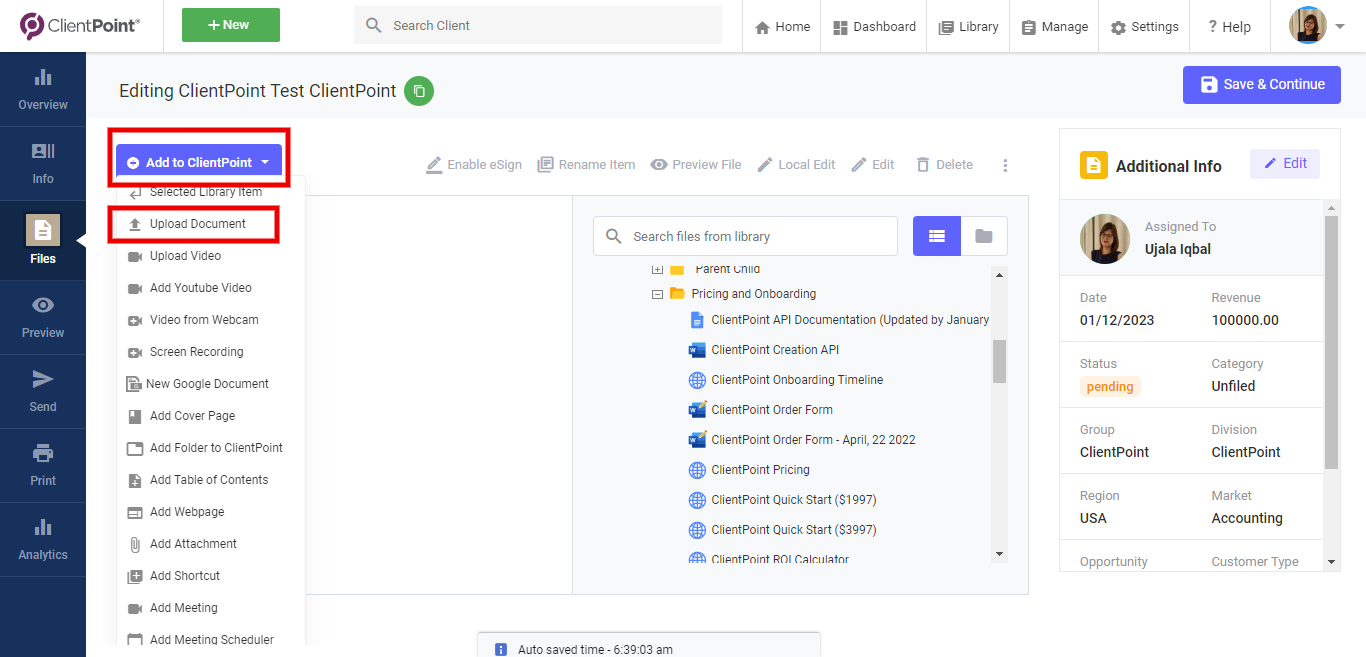
Task: Open the Send sidebar section
Action: pyautogui.click(x=43, y=392)
